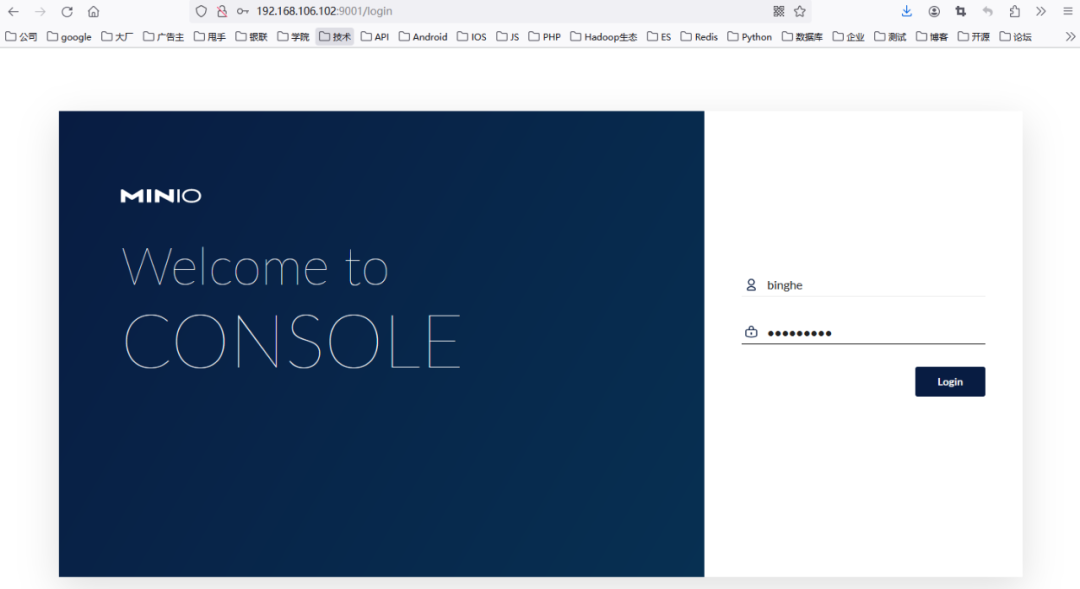Screen dimensions: 1080x589
Task: Open the PHP bookmarks folder
Action: coord(545,37)
